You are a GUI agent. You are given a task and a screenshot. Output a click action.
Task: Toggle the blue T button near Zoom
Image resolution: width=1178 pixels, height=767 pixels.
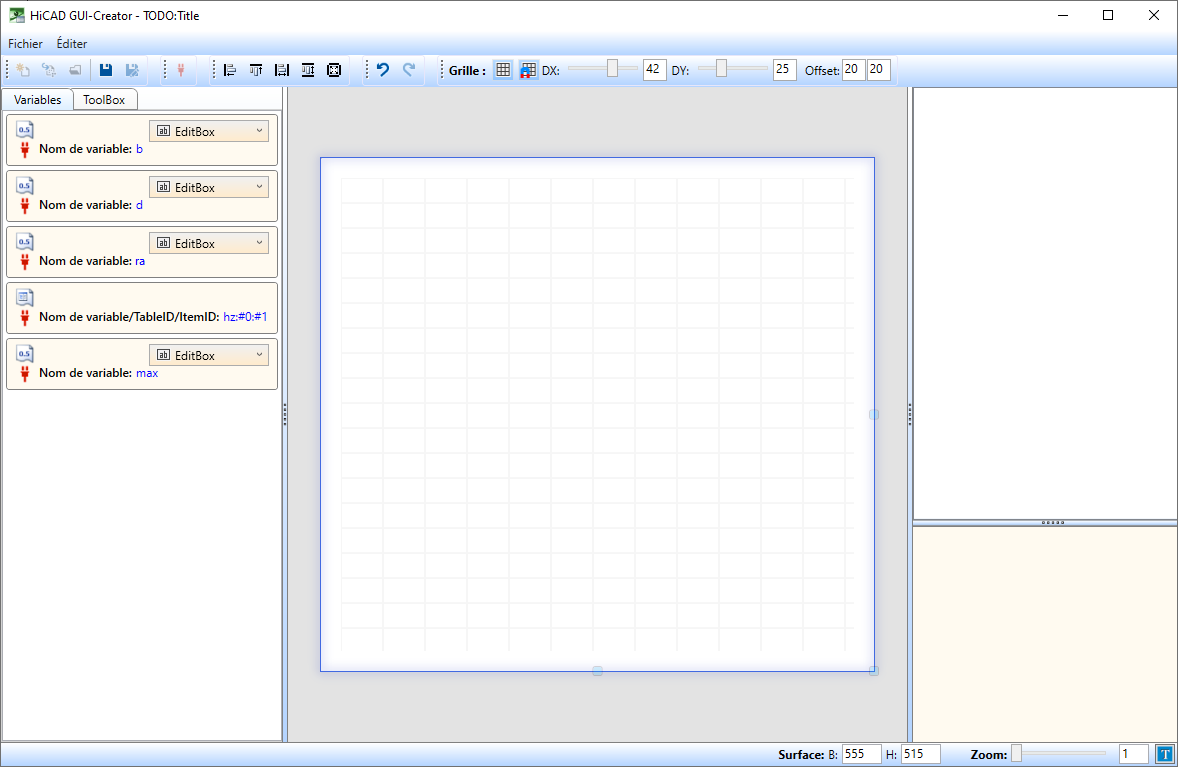[x=1164, y=754]
